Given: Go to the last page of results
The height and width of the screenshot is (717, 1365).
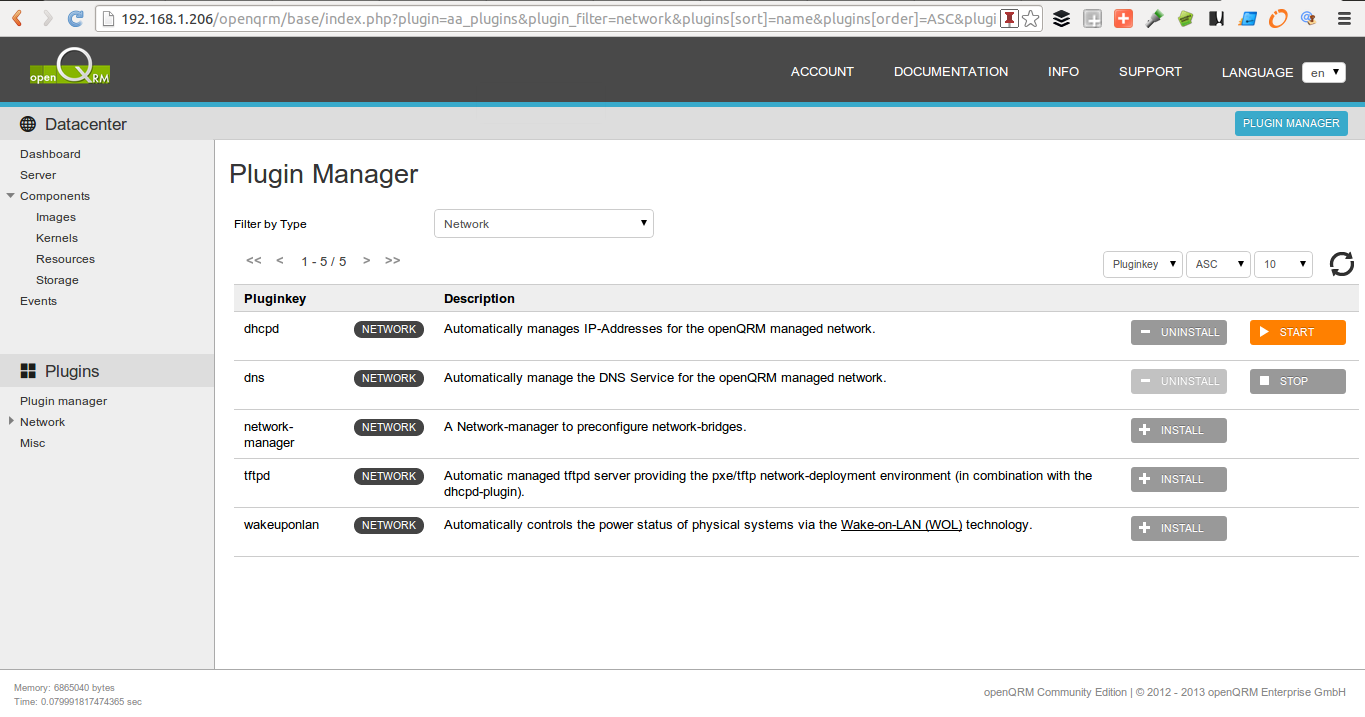Looking at the screenshot, I should coord(393,261).
